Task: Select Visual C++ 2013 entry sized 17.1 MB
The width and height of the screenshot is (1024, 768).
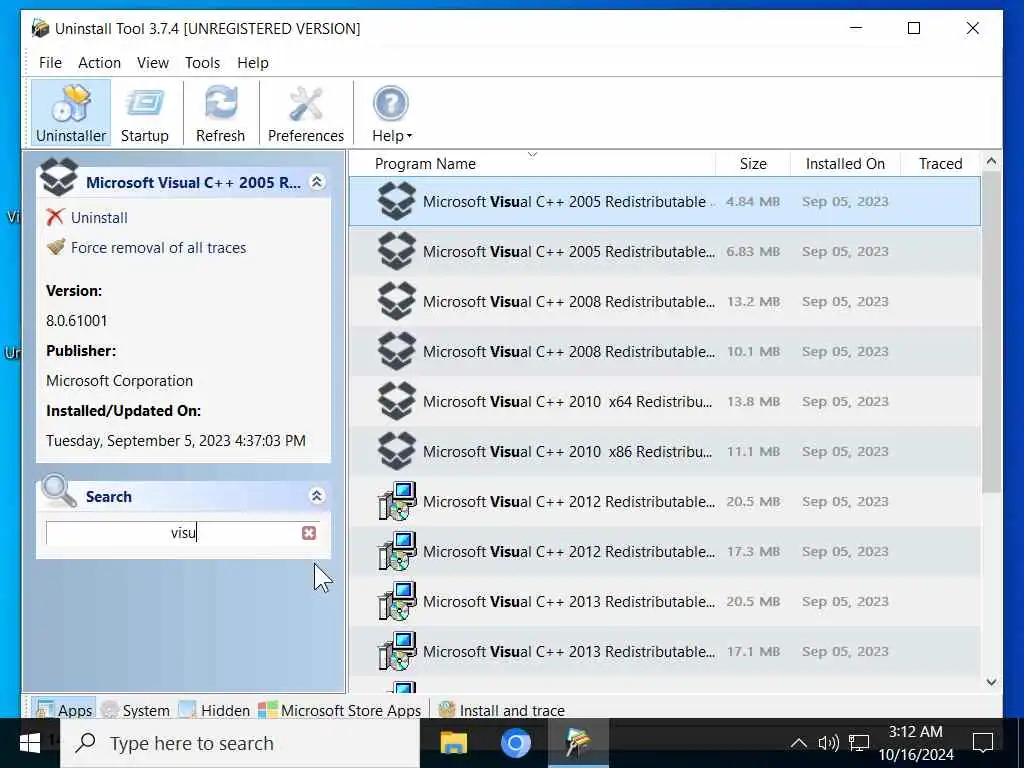Action: point(665,651)
